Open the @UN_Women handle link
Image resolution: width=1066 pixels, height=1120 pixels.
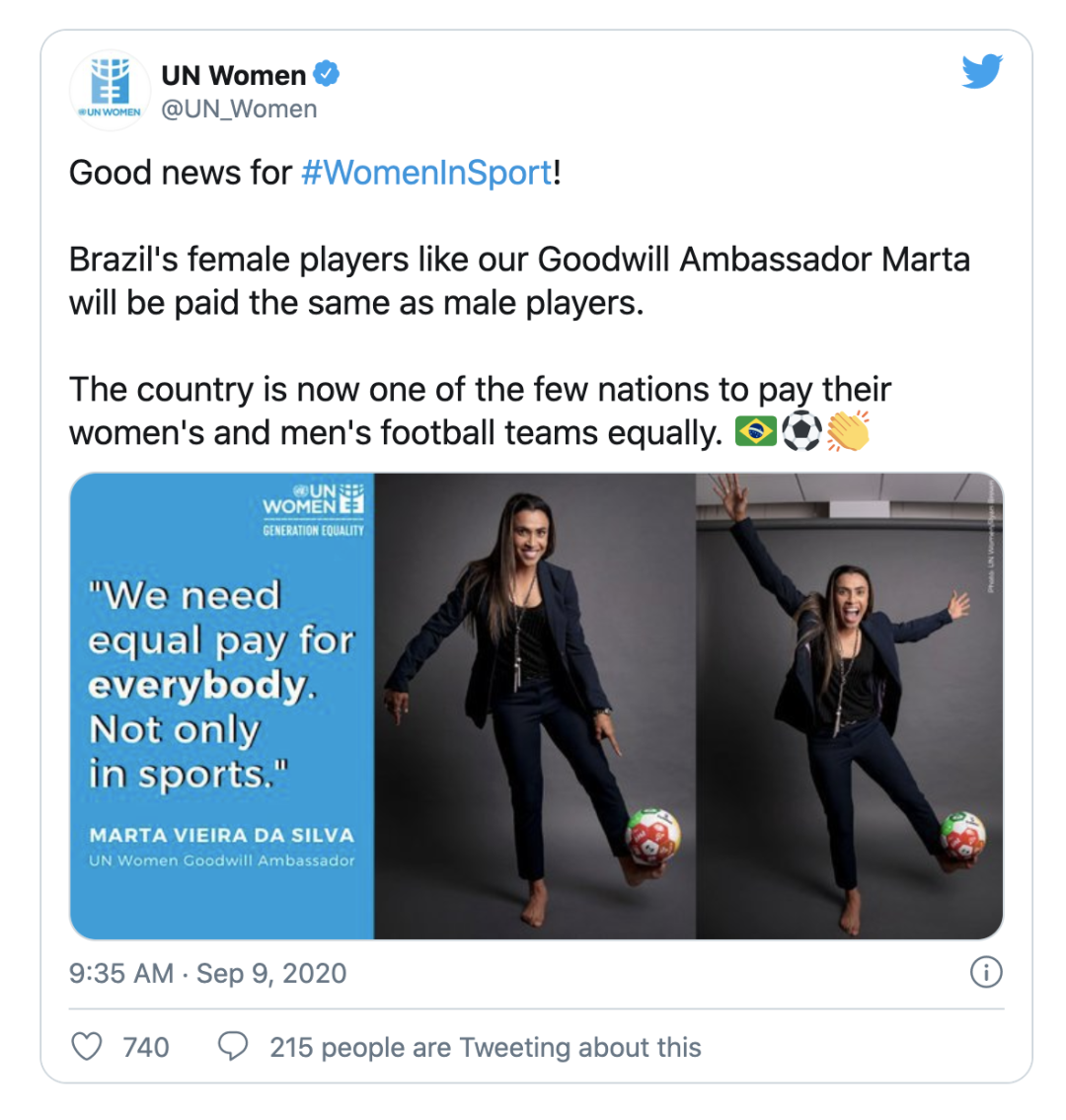(x=239, y=110)
